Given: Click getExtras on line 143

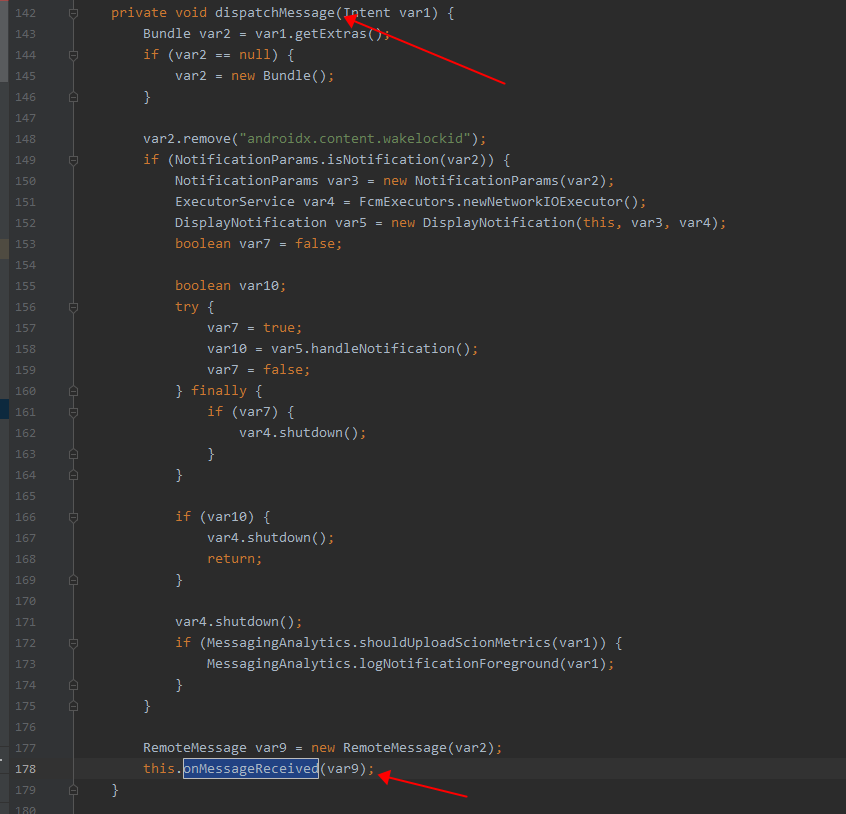Looking at the screenshot, I should pos(331,33).
